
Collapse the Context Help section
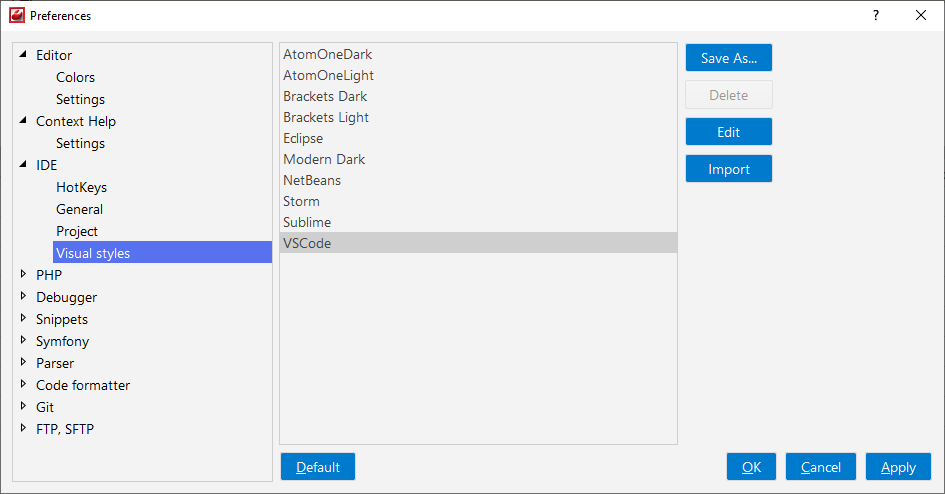pyautogui.click(x=23, y=120)
